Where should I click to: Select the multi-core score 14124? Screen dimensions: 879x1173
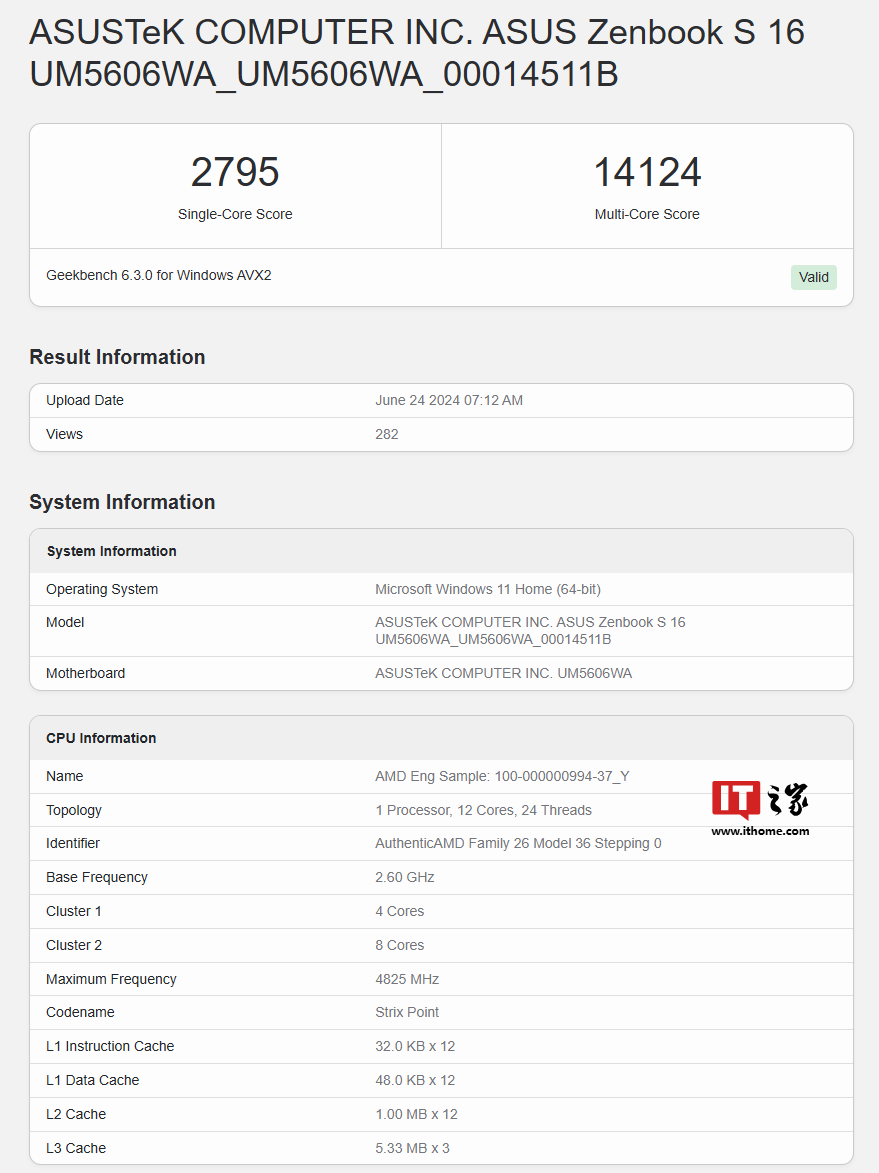(647, 172)
